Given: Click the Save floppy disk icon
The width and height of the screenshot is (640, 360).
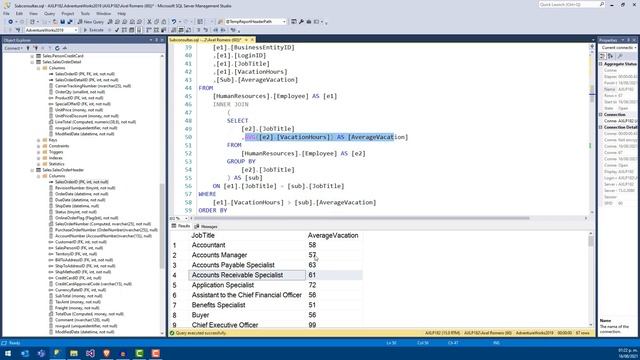Looking at the screenshot, I should click(62, 22).
